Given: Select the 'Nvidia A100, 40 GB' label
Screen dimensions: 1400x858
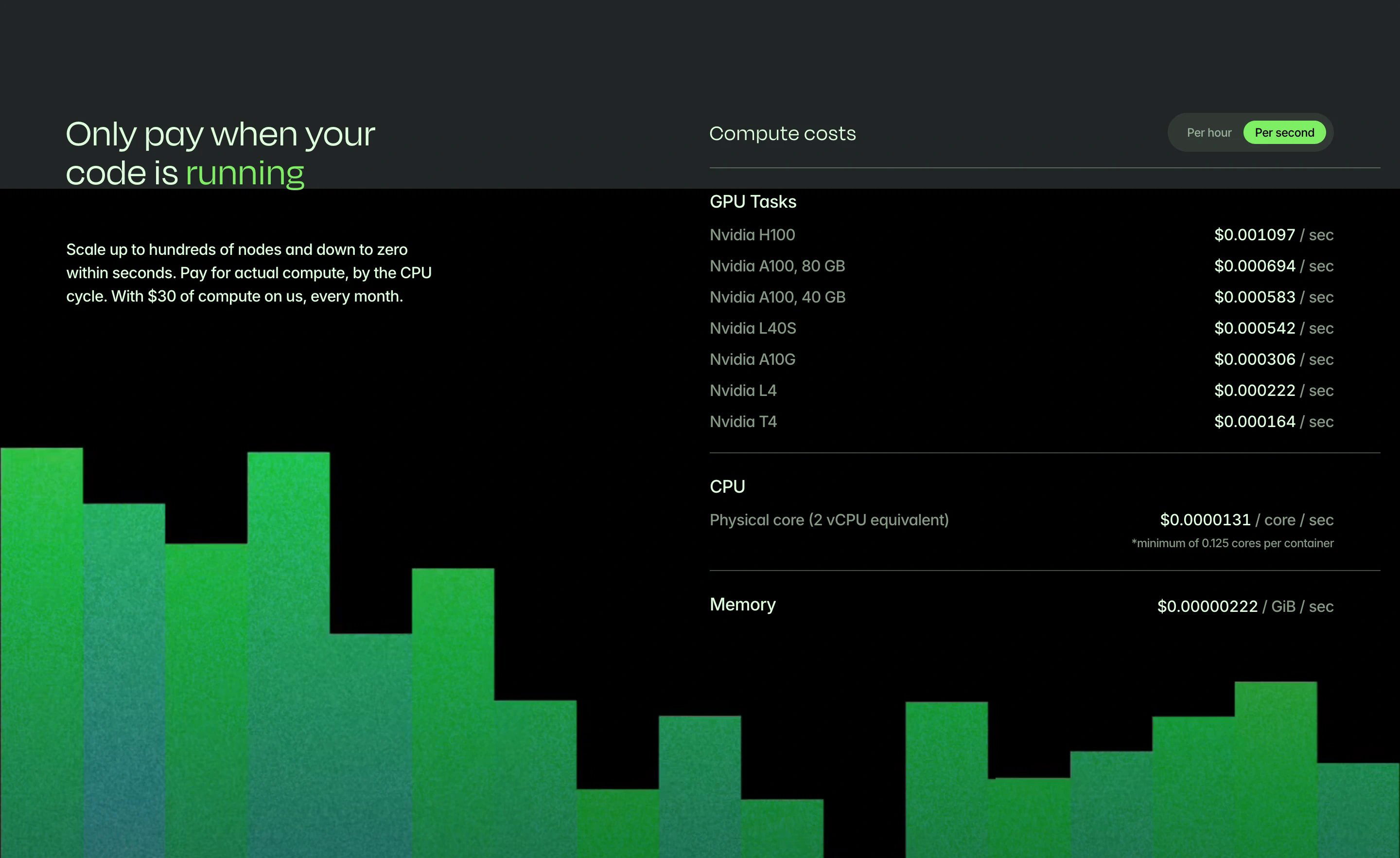Looking at the screenshot, I should click(777, 297).
